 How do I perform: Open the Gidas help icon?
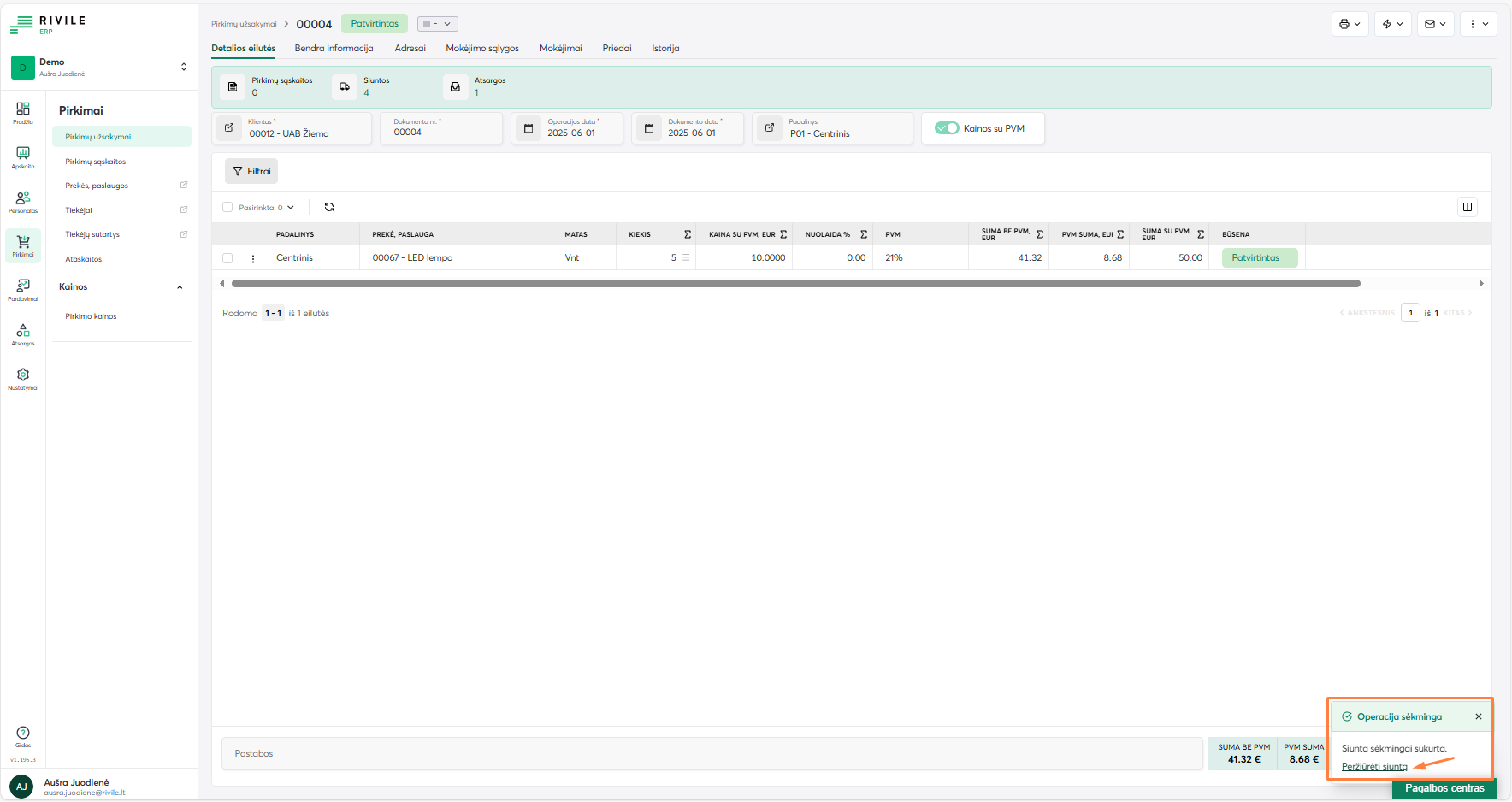[23, 735]
